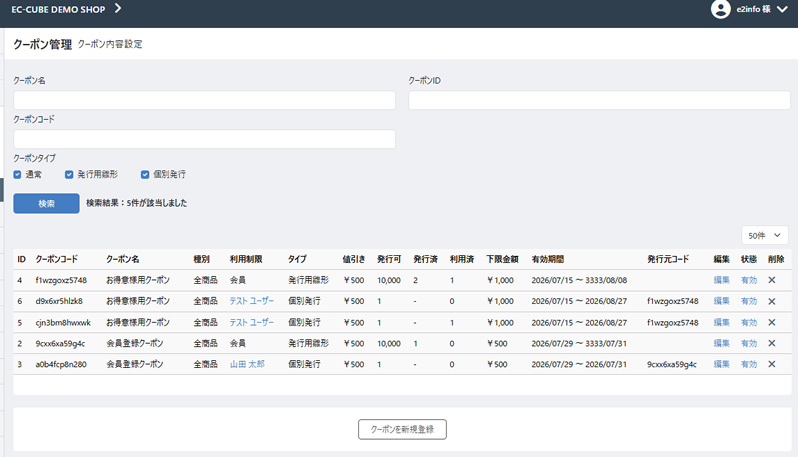The image size is (798, 457).
Task: Select coupon code cell cjn3bm8hwxwk
Action: click(63, 322)
